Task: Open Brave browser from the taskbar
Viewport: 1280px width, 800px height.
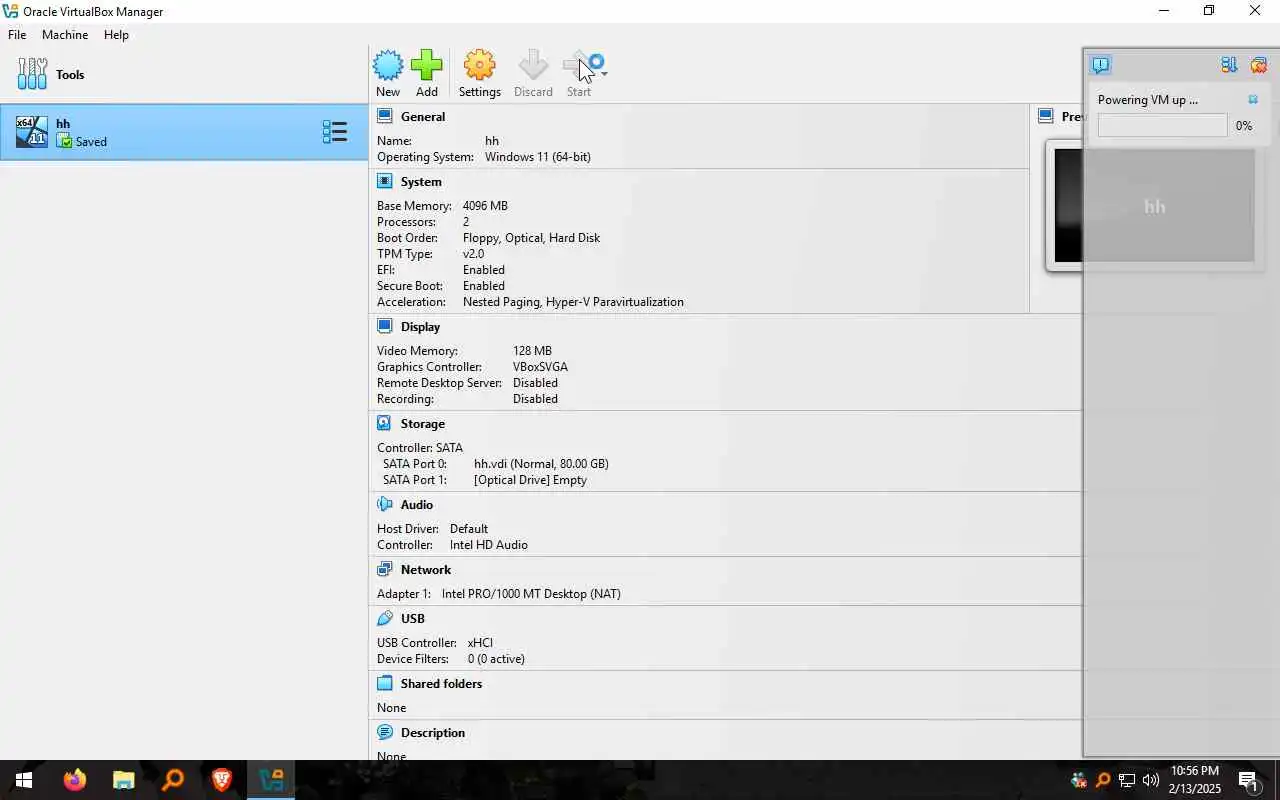Action: coord(222,780)
